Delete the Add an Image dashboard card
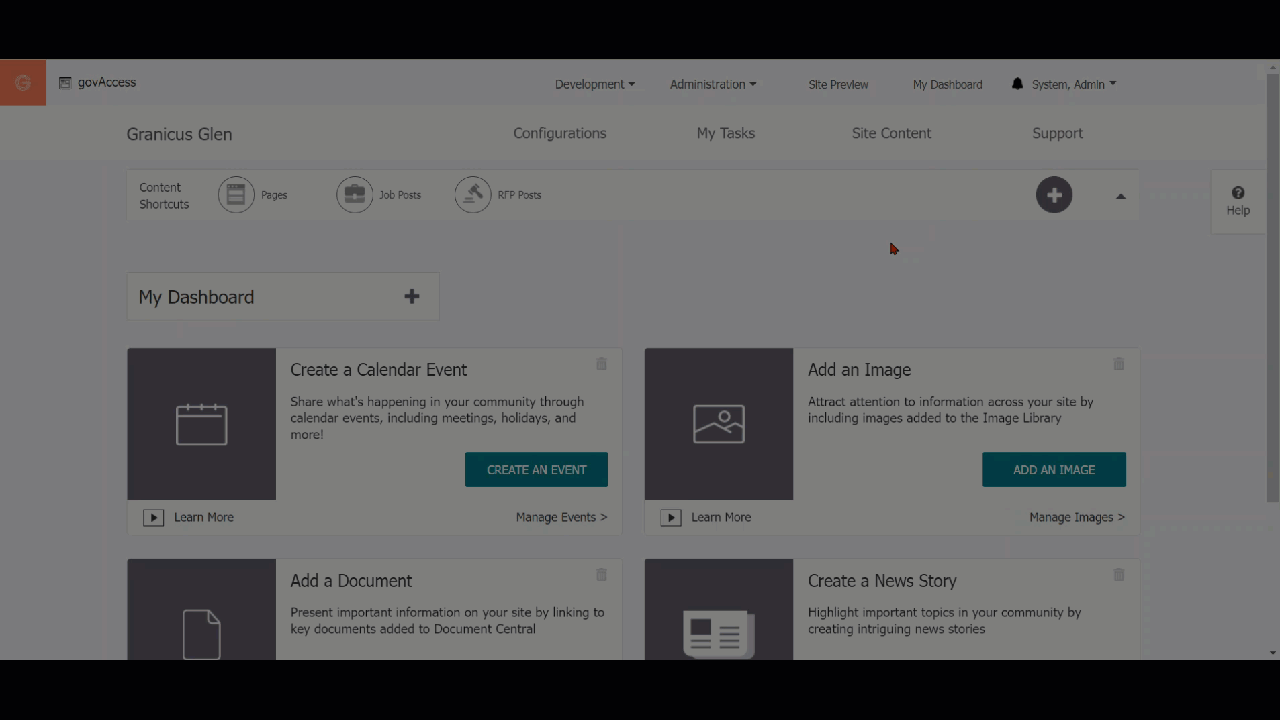 point(1118,364)
